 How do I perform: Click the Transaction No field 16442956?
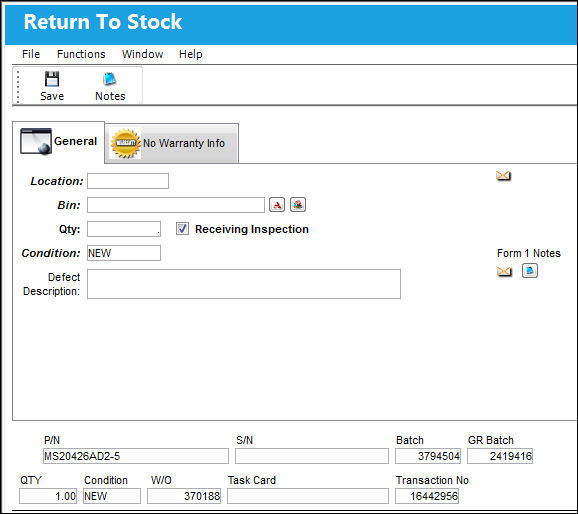point(427,496)
